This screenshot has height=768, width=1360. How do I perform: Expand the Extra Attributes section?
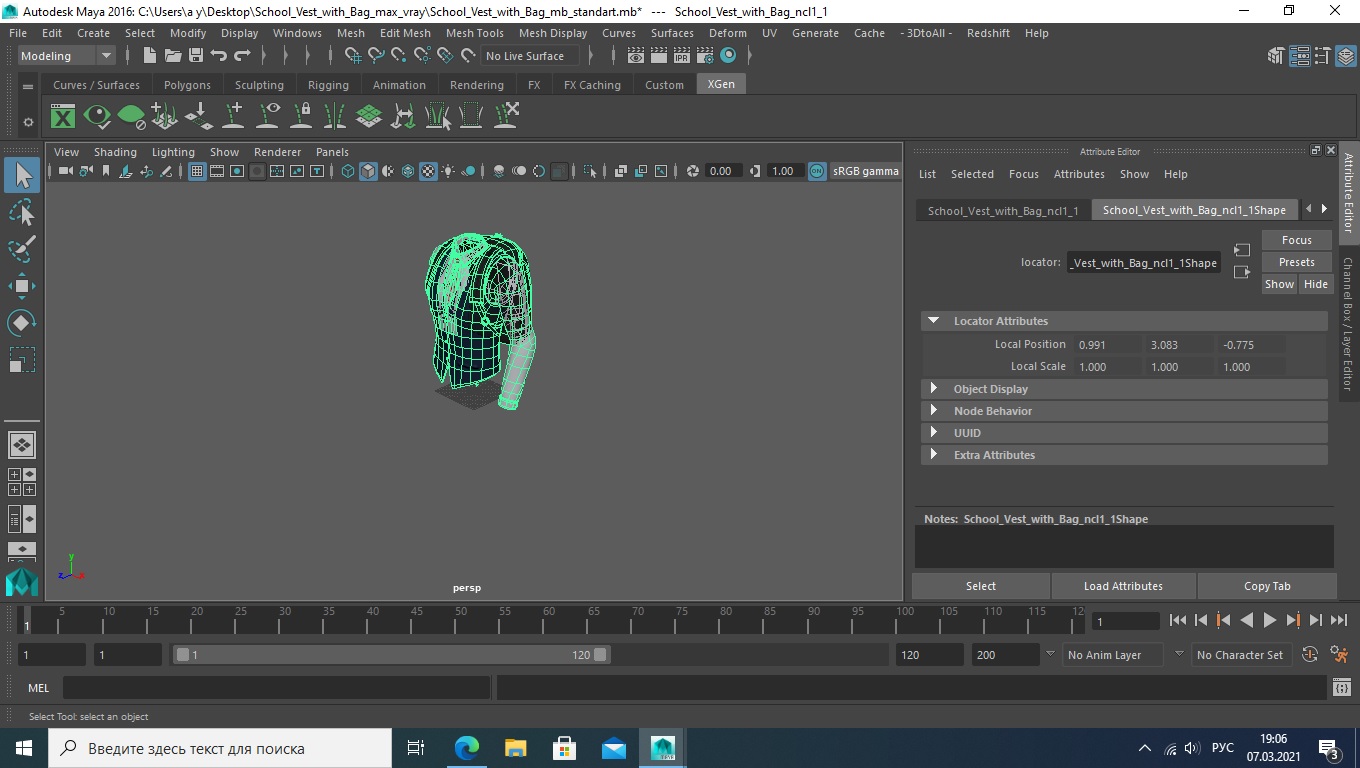(933, 455)
